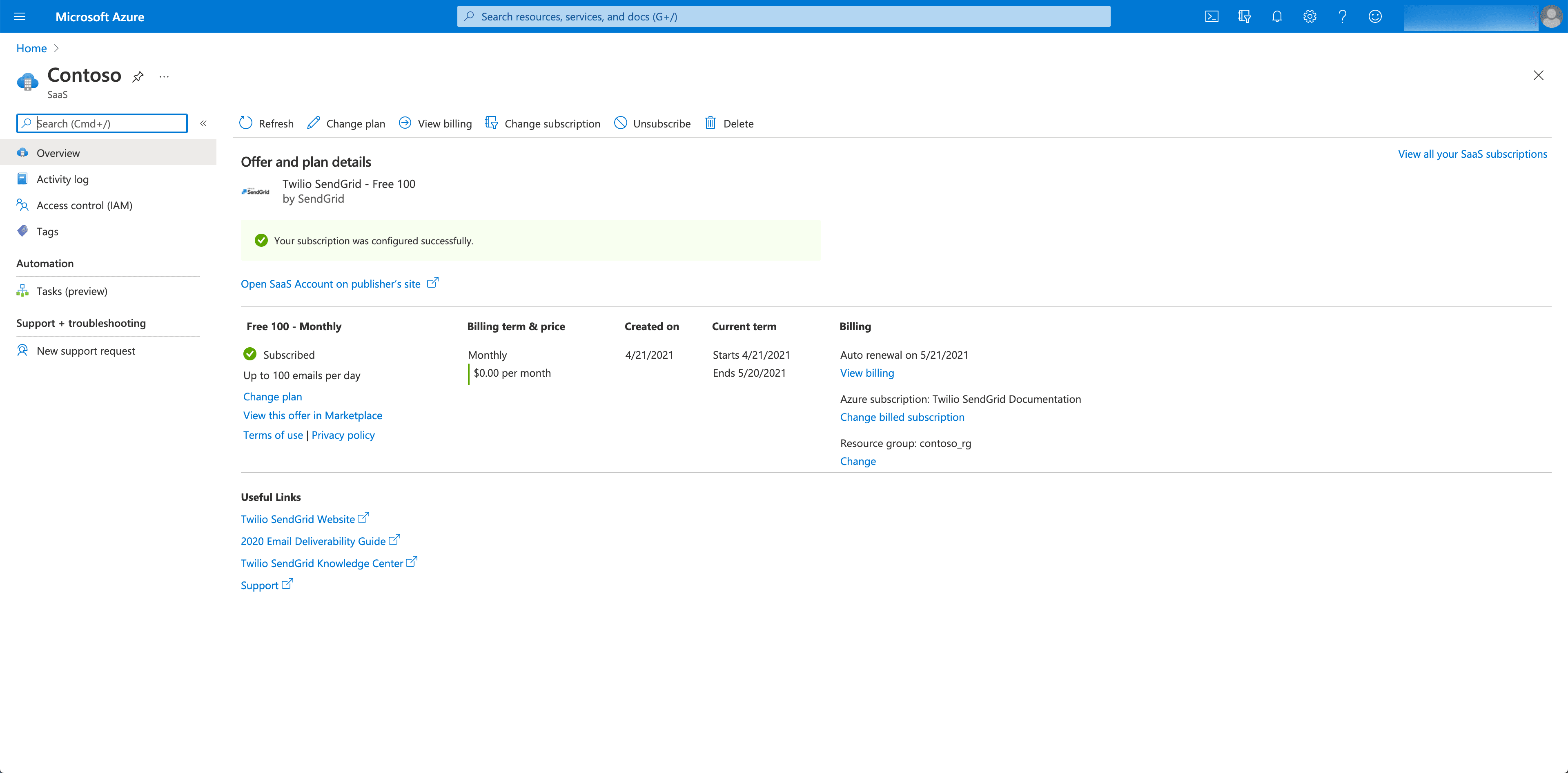The height and width of the screenshot is (773, 1568).
Task: Open portal settings gear
Action: click(x=1309, y=16)
